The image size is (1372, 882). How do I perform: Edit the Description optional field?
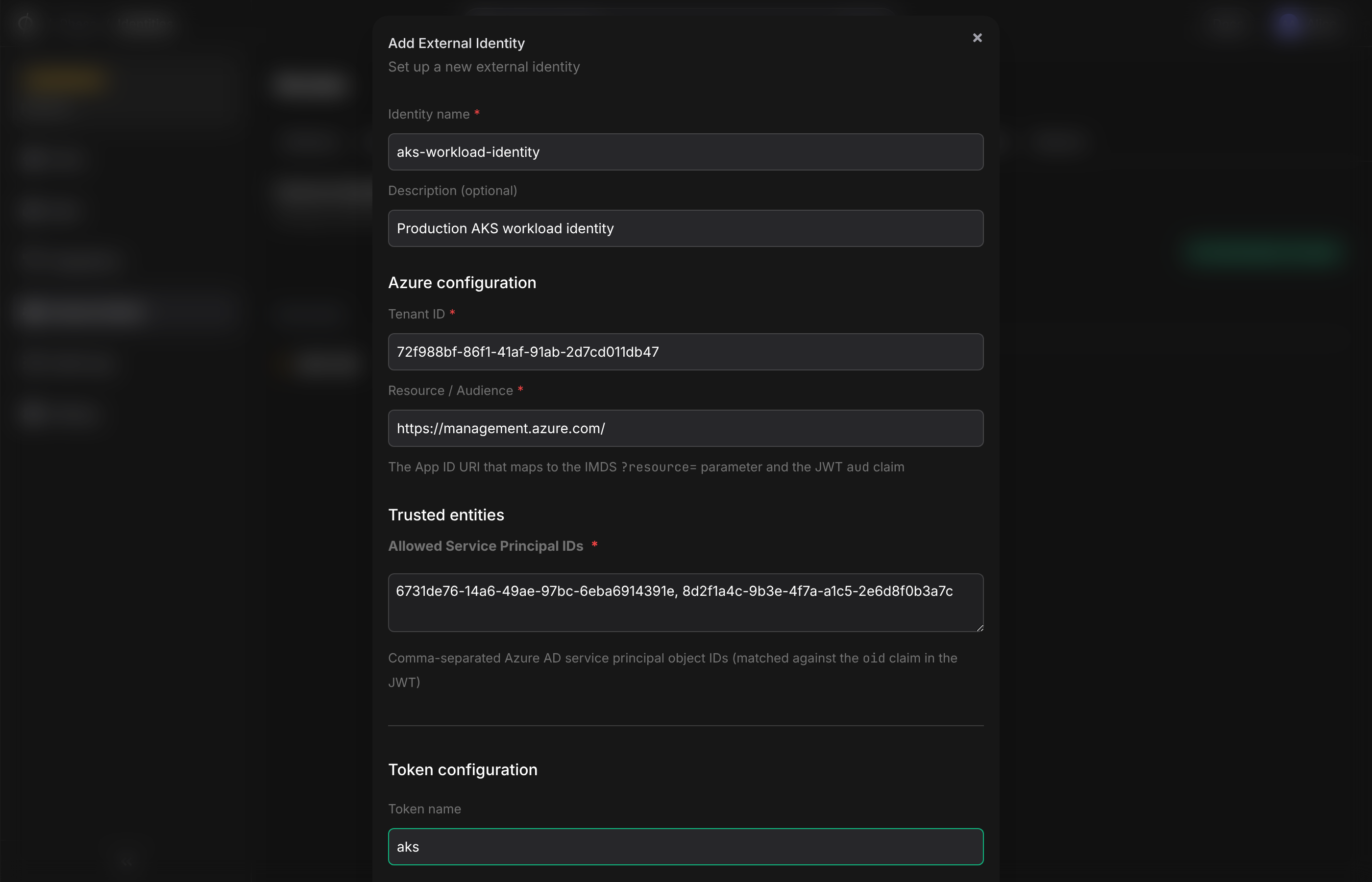click(x=686, y=228)
